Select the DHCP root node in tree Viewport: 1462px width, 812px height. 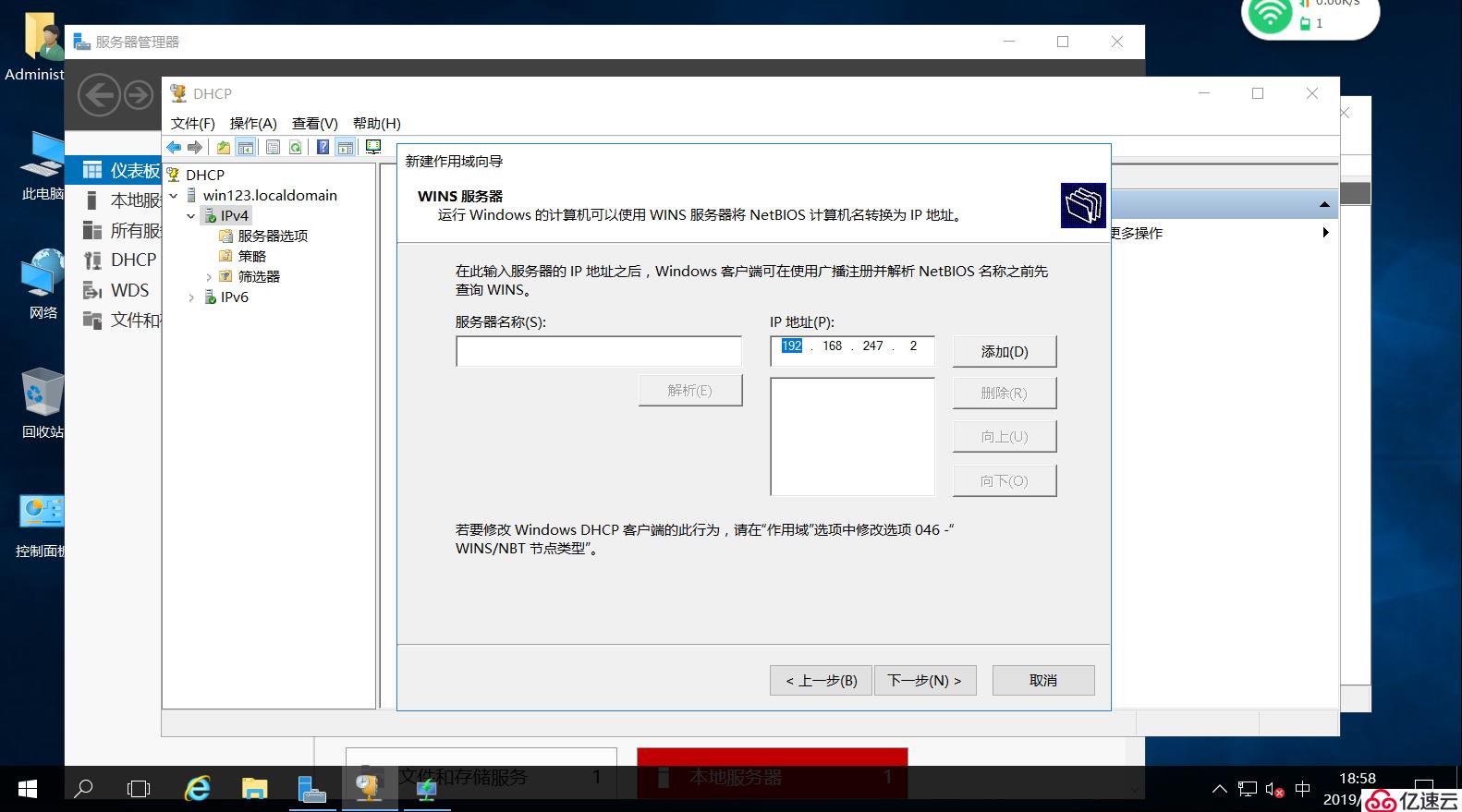(204, 175)
